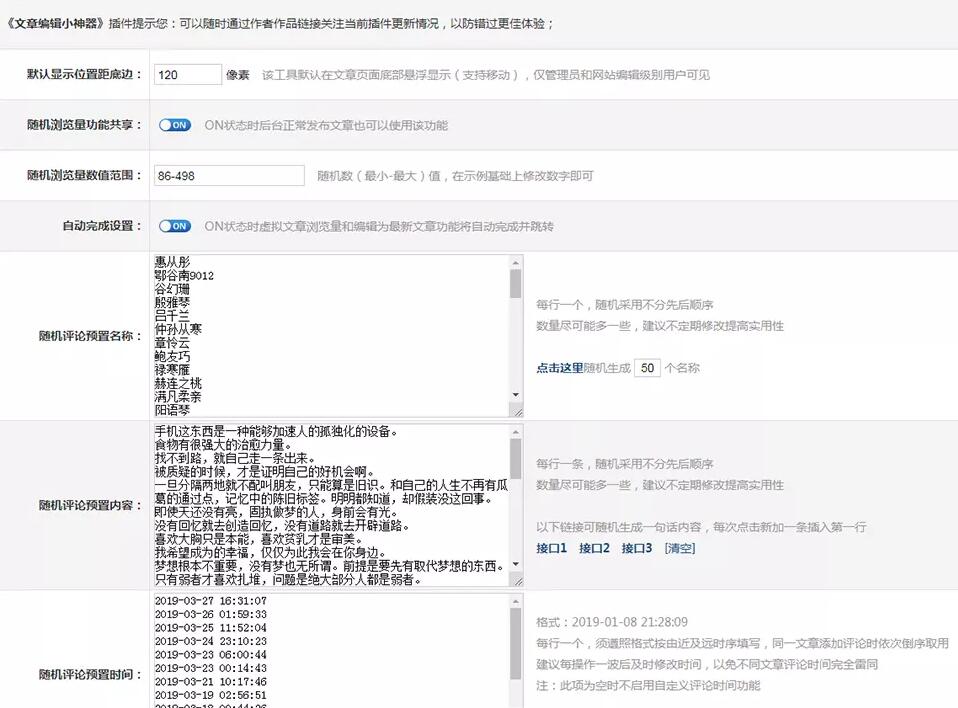This screenshot has width=958, height=708.
Task: Click the name count field showing 50
Action: [648, 368]
